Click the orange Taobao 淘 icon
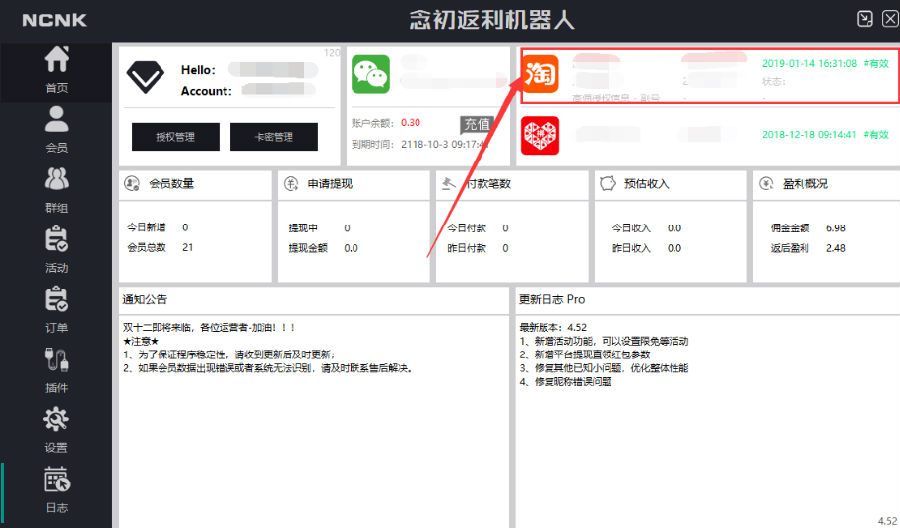 pos(540,74)
